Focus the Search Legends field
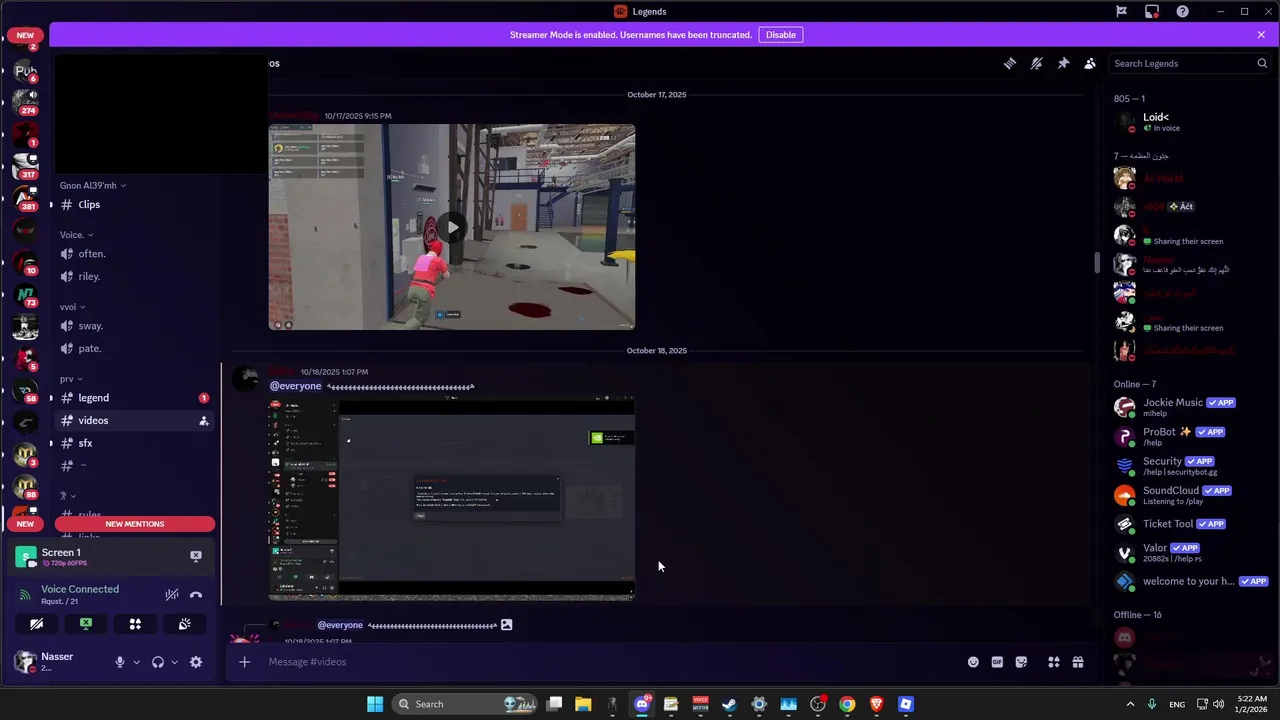The image size is (1280, 720). coord(1189,63)
